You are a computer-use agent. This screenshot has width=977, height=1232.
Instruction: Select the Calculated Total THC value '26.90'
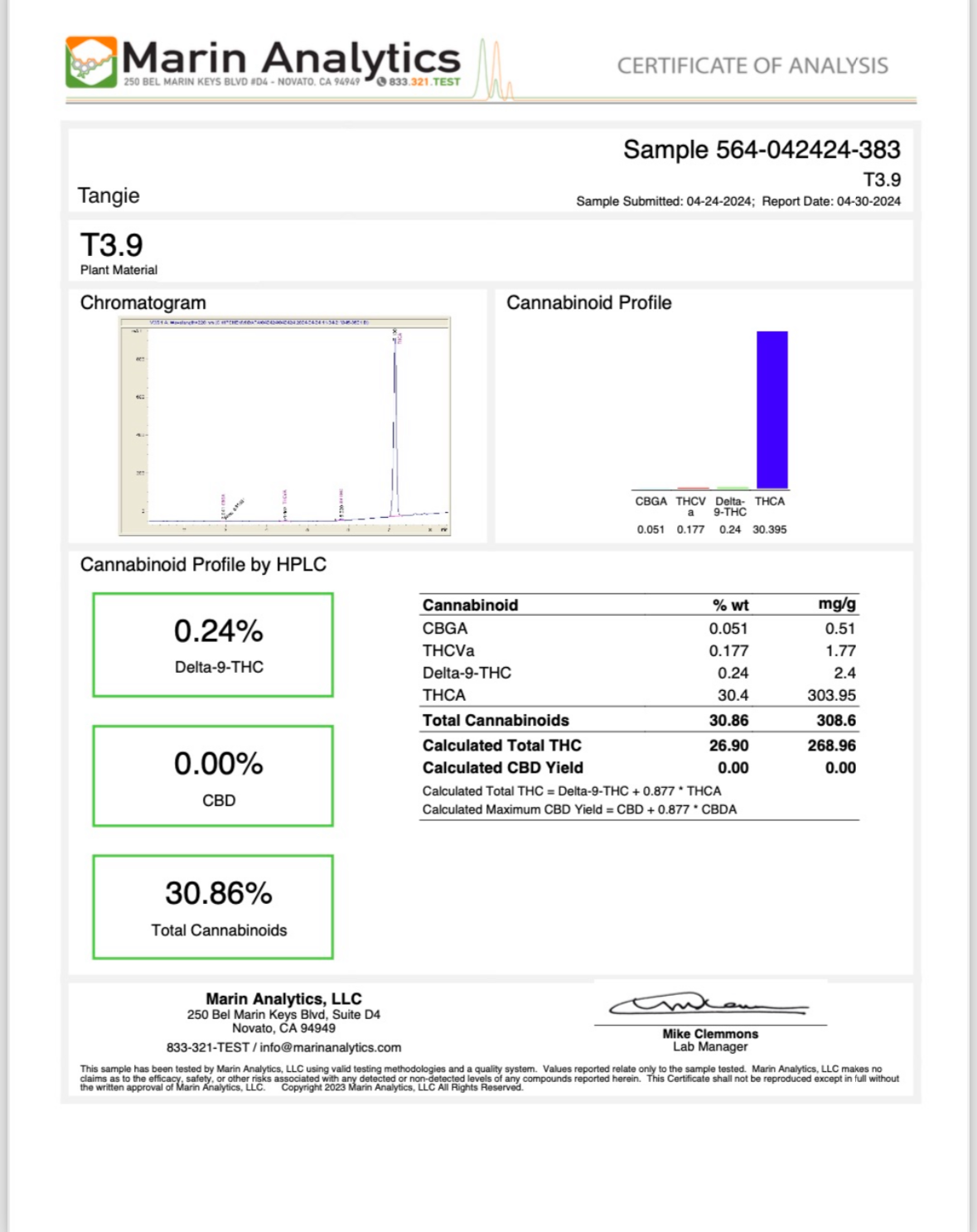click(x=729, y=746)
